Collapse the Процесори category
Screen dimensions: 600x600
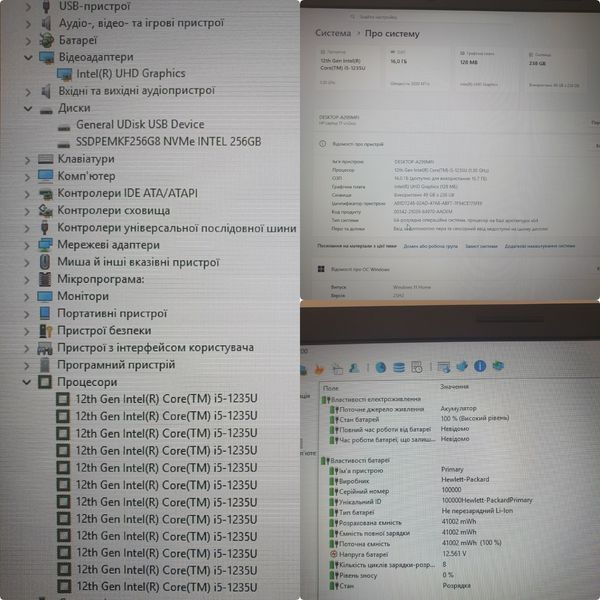[x=27, y=382]
